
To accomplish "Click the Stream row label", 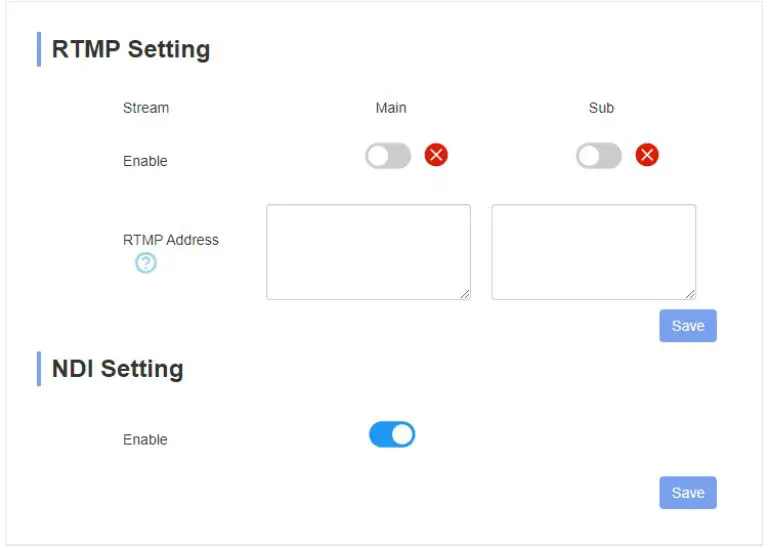I will pyautogui.click(x=146, y=108).
